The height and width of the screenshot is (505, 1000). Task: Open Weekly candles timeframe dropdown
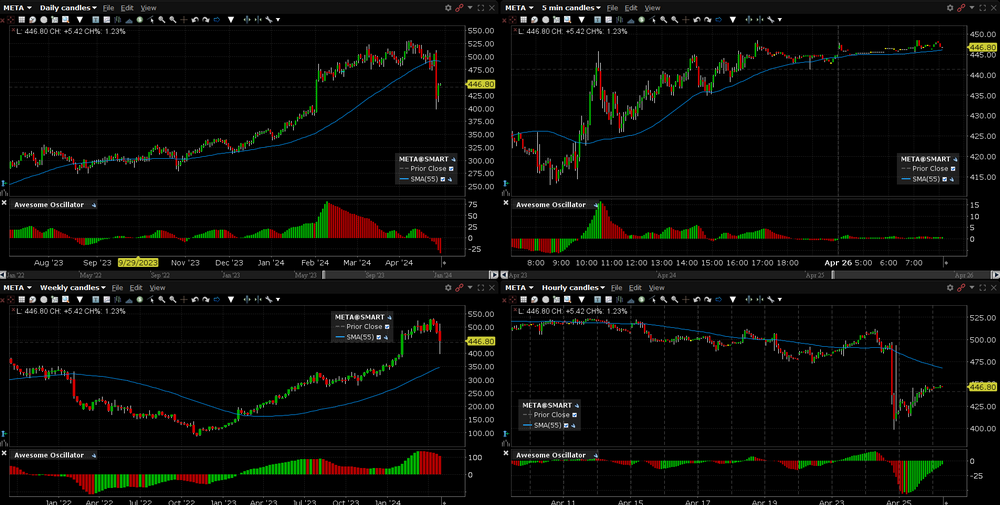tap(73, 288)
